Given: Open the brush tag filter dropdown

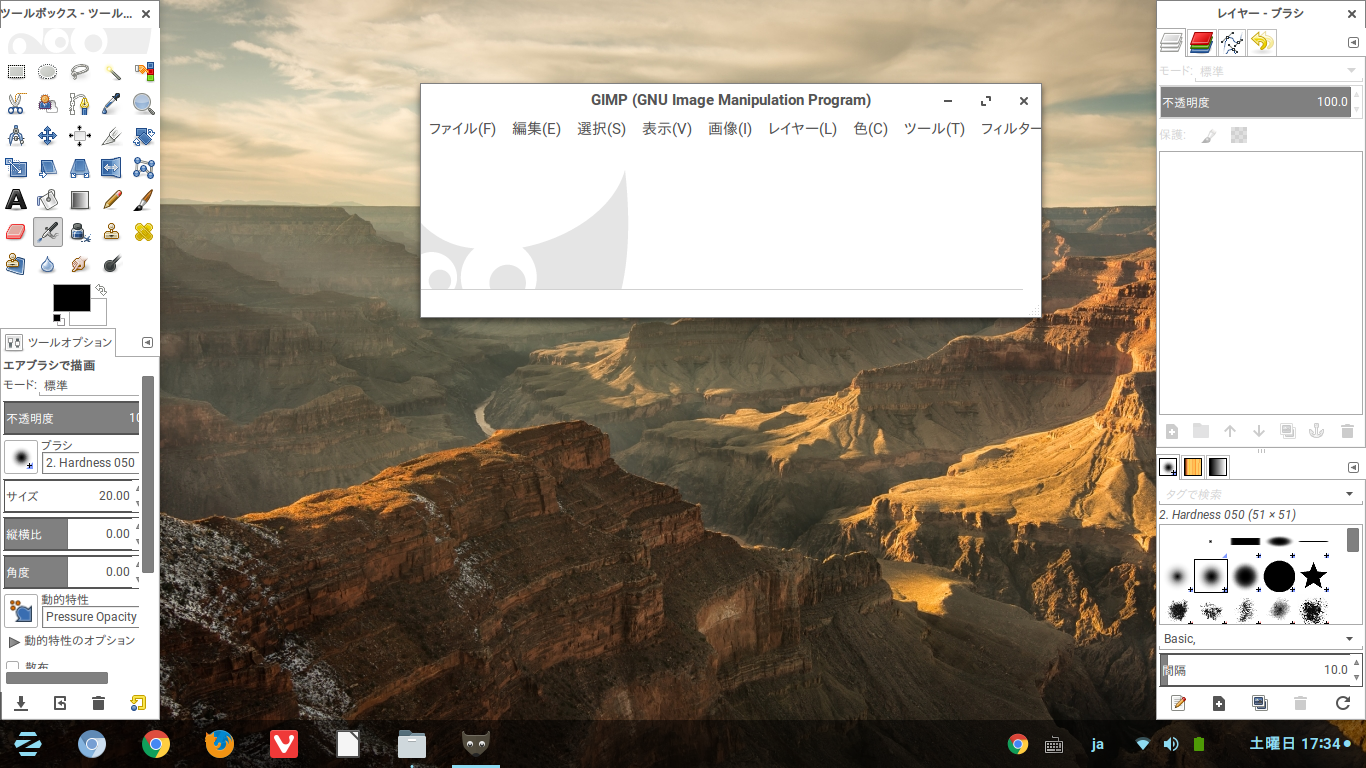Looking at the screenshot, I should coord(1349,494).
